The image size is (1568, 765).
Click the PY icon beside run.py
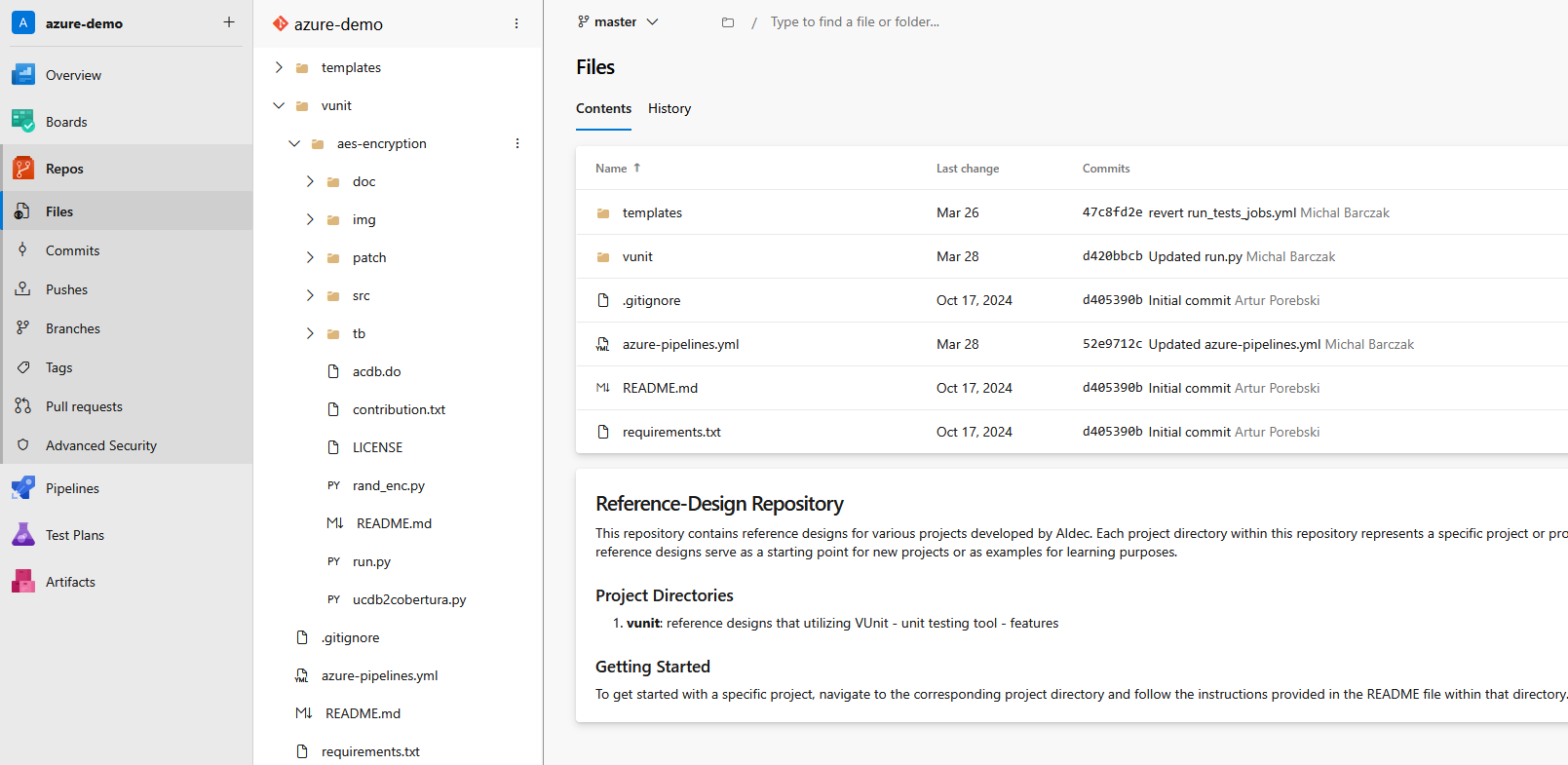click(x=334, y=561)
